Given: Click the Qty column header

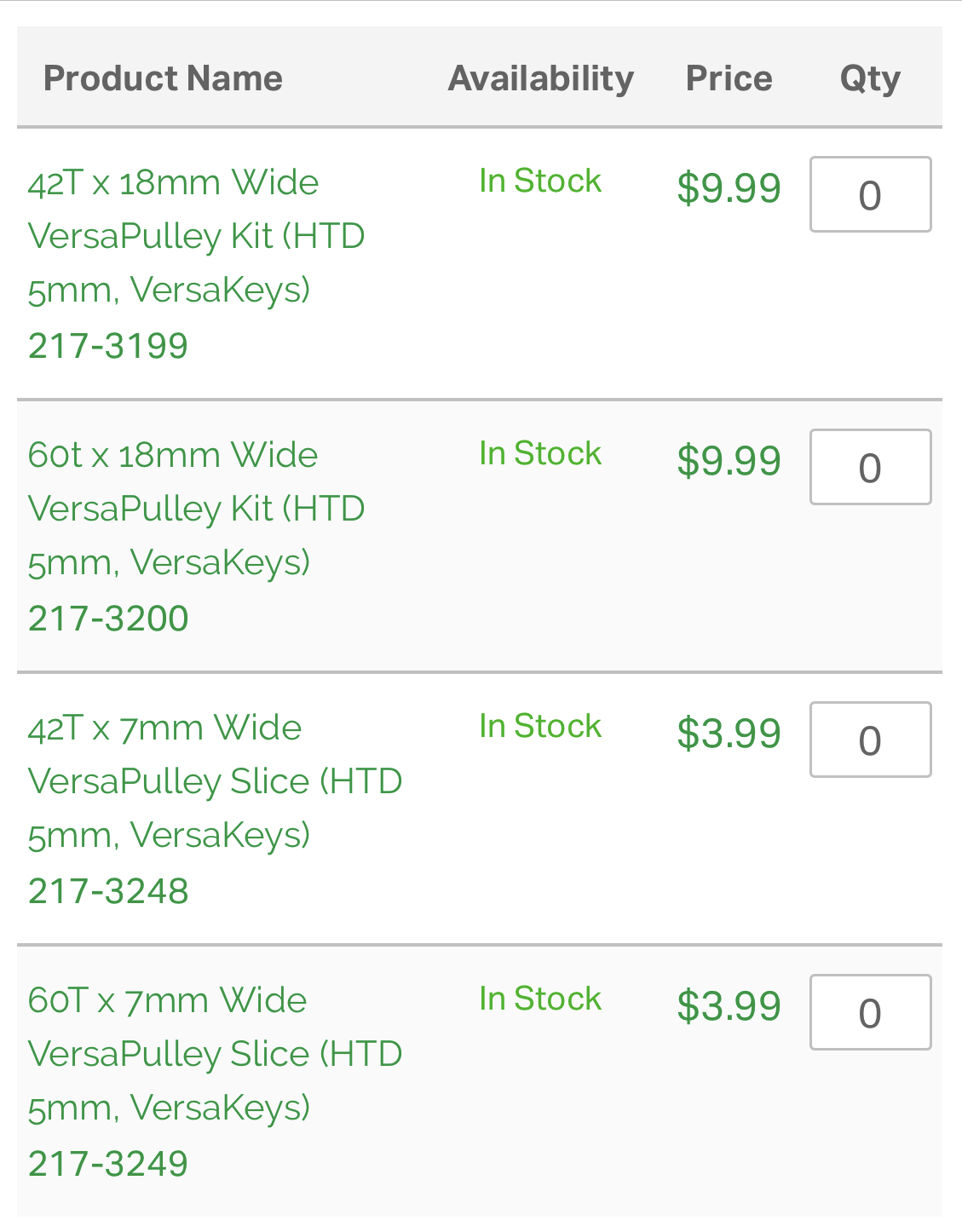Looking at the screenshot, I should point(870,78).
